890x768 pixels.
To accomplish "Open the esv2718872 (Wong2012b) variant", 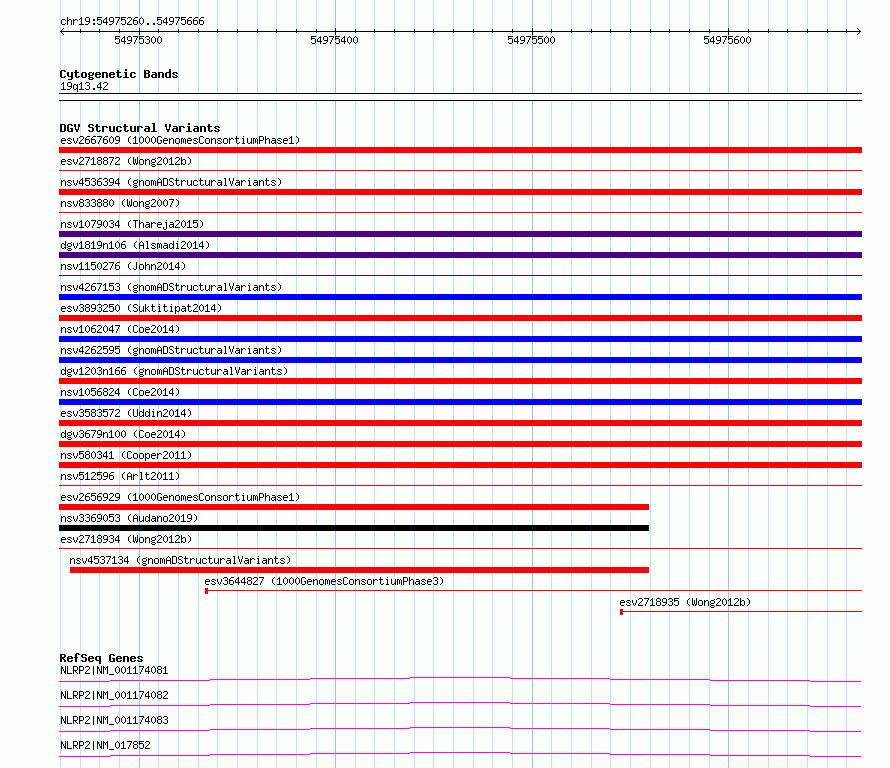I will point(126,161).
